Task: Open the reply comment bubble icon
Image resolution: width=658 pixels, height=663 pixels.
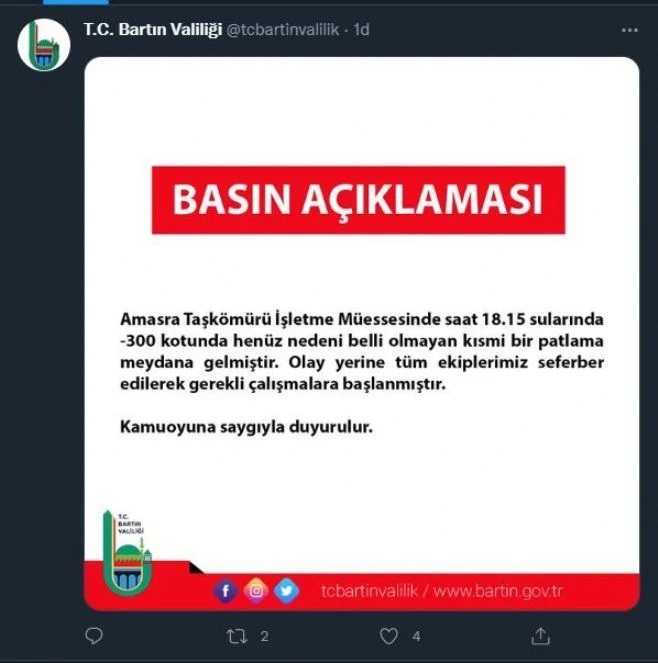Action: 94,636
